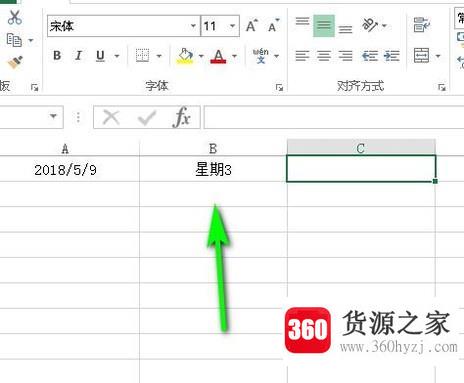Open the borders dropdown arrow
This screenshot has width=464, height=383.
point(159,56)
